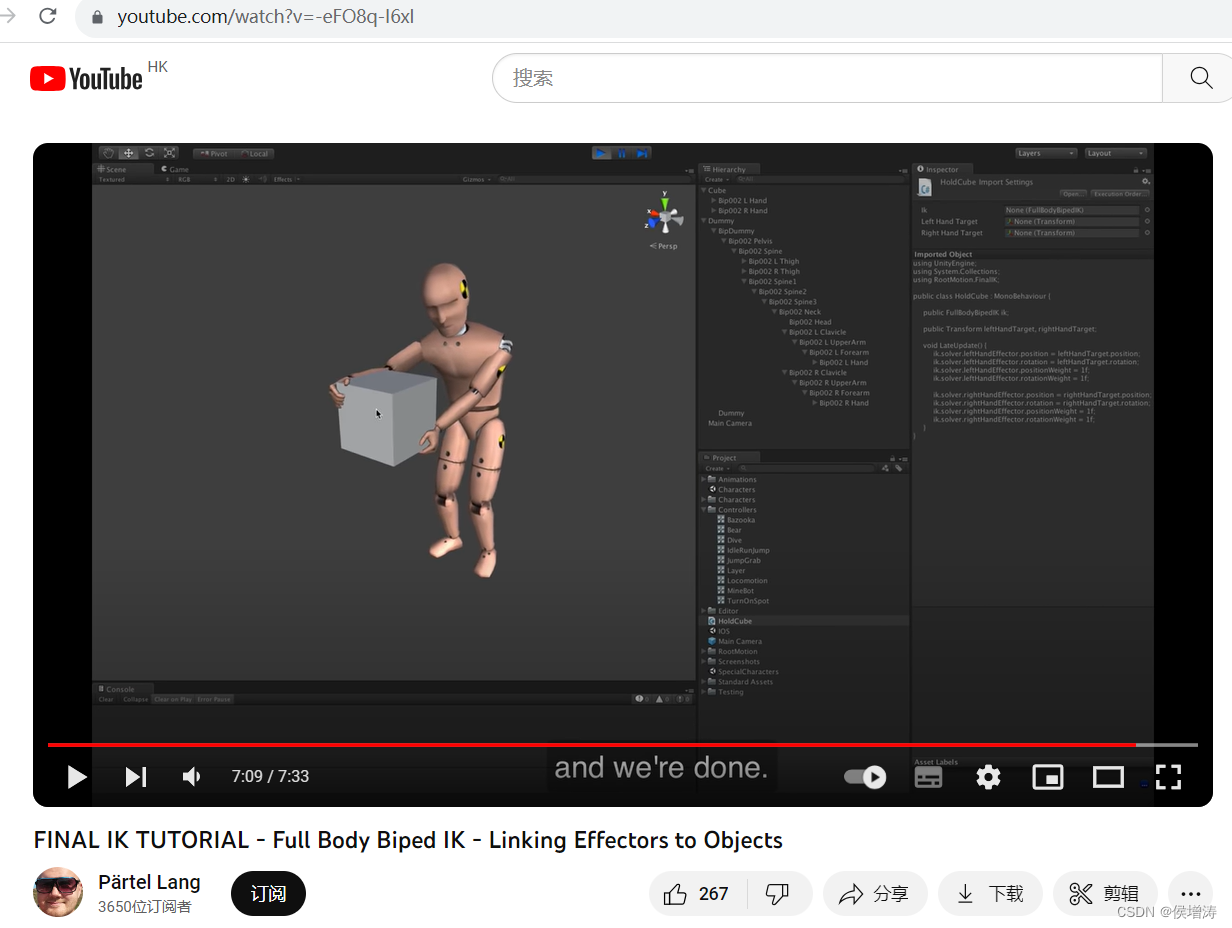Switch to the Game tab in Unity
Screen dimensions: 1232x928
pos(175,169)
